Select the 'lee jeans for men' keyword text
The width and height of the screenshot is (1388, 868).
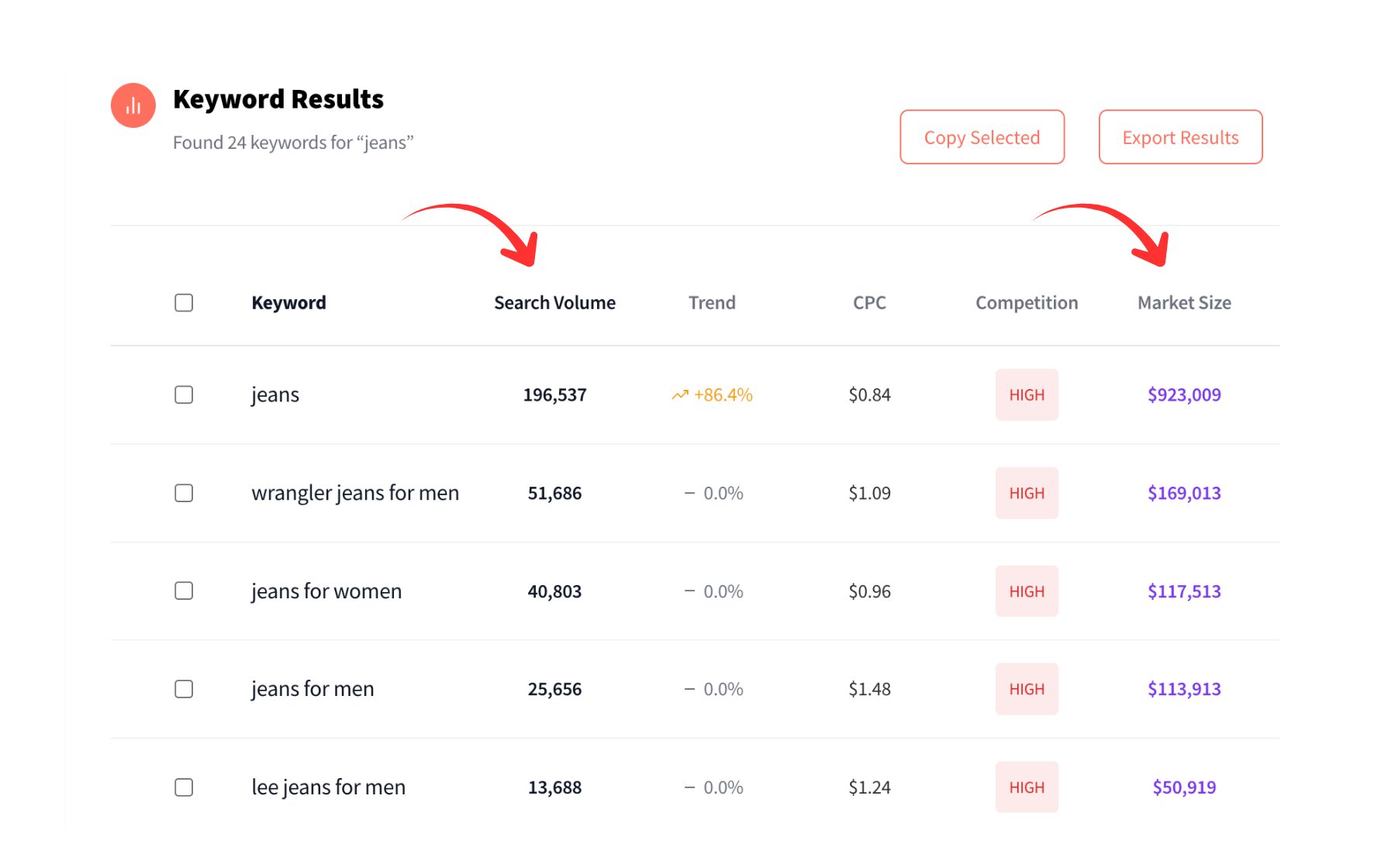pyautogui.click(x=328, y=787)
